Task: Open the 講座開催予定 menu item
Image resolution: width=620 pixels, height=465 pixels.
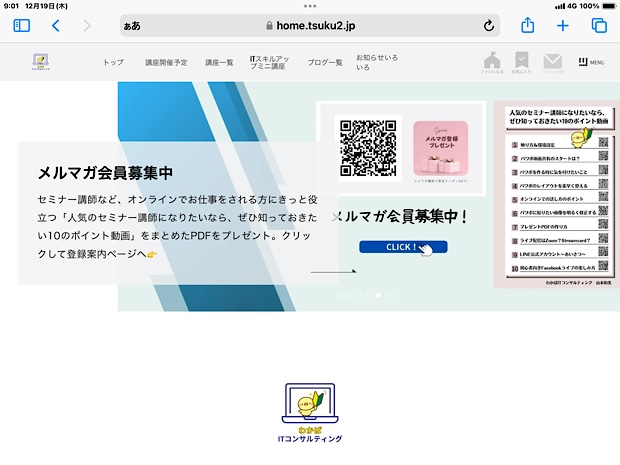Action: (165, 62)
